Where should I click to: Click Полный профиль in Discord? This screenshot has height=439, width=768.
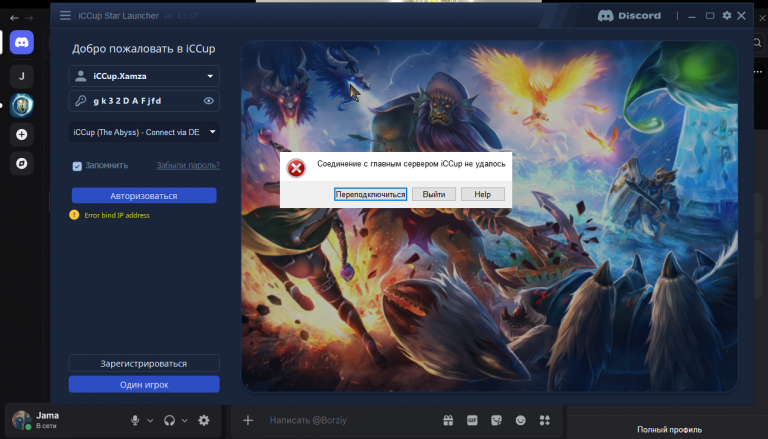[x=669, y=430]
